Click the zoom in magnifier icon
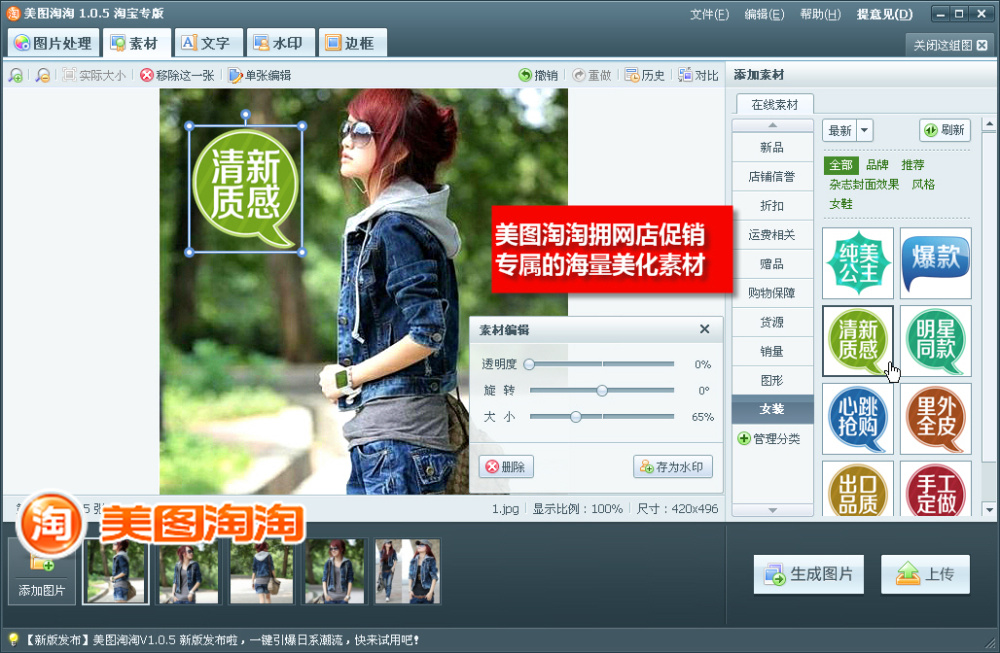 coord(15,75)
